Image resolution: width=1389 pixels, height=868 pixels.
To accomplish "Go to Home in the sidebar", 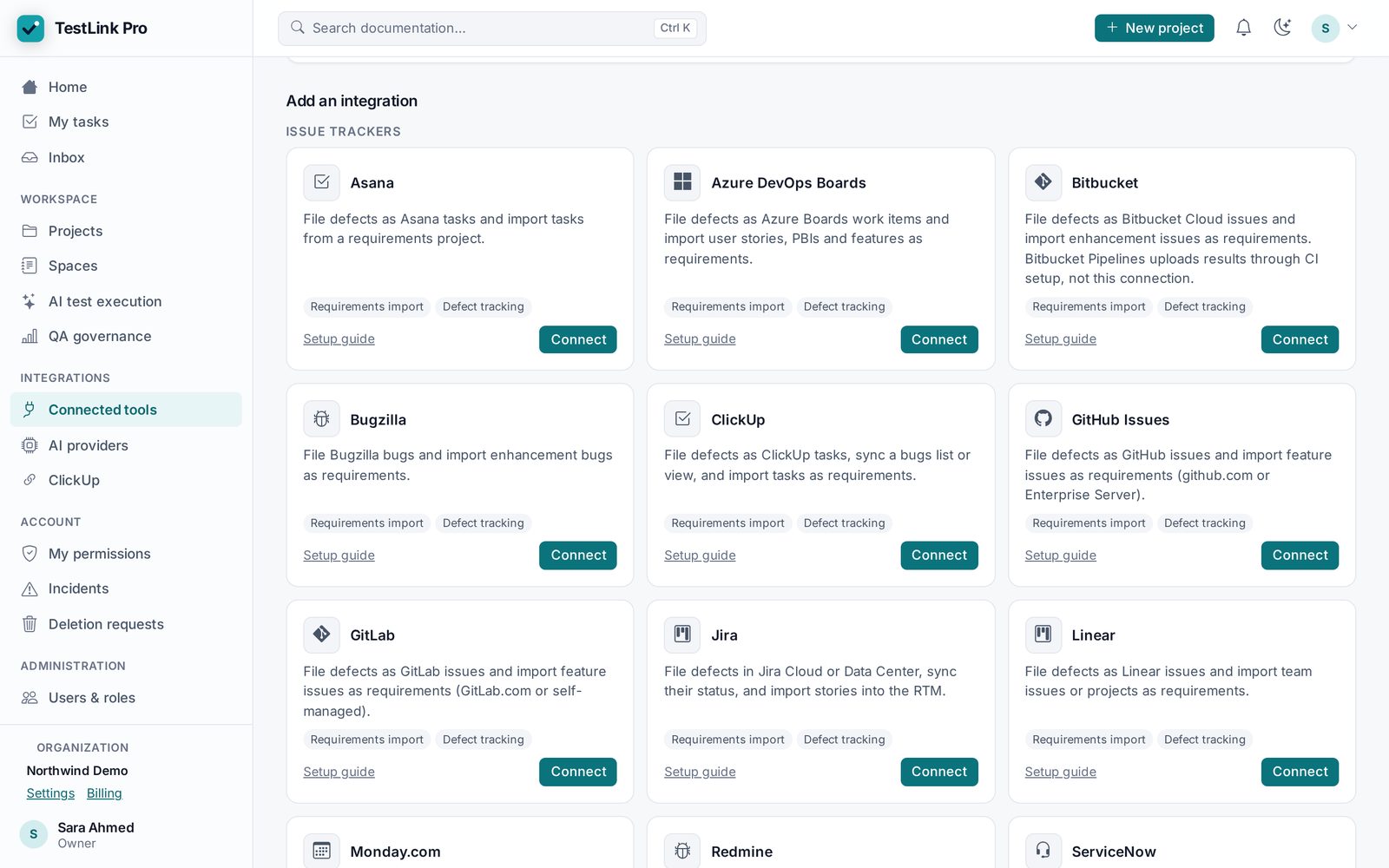I will tap(126, 87).
